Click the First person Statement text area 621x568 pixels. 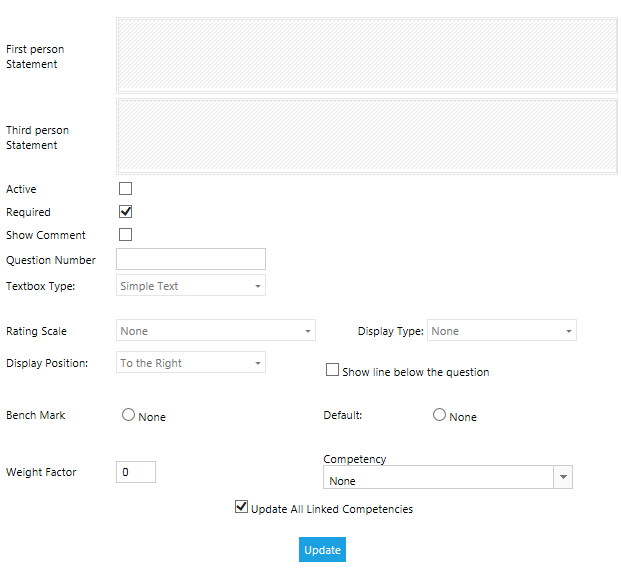coord(366,56)
